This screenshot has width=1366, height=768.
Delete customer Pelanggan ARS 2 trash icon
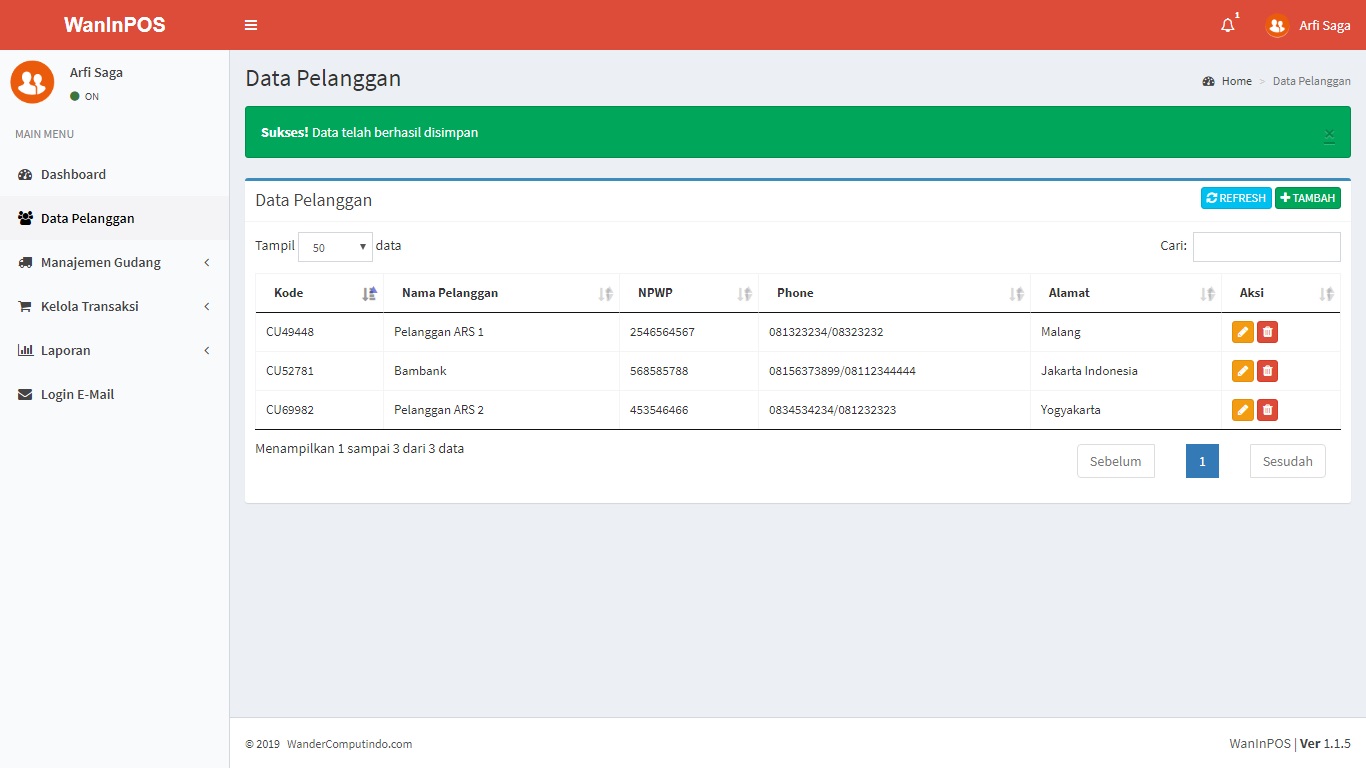(1267, 410)
